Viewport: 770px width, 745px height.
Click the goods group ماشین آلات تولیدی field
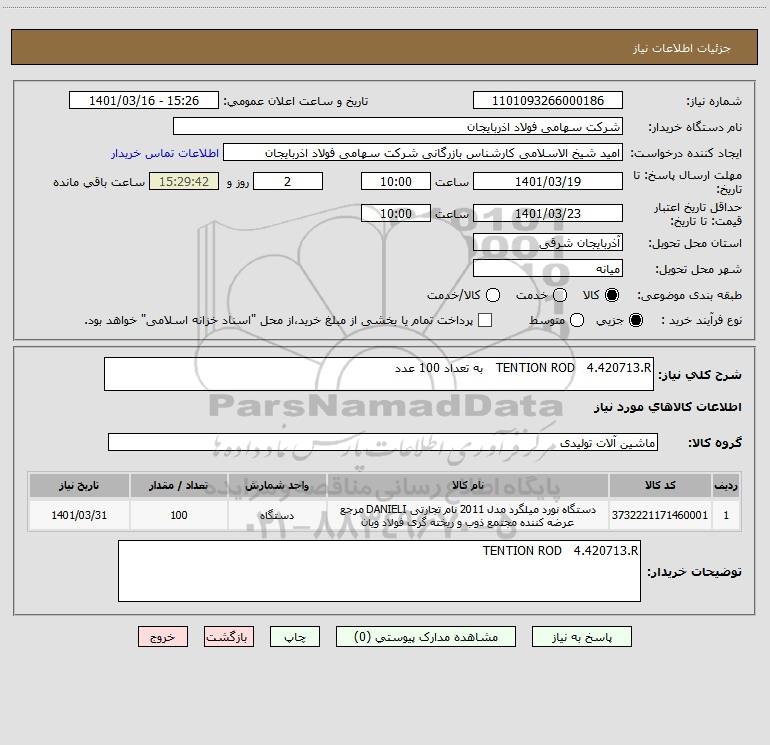tap(383, 442)
